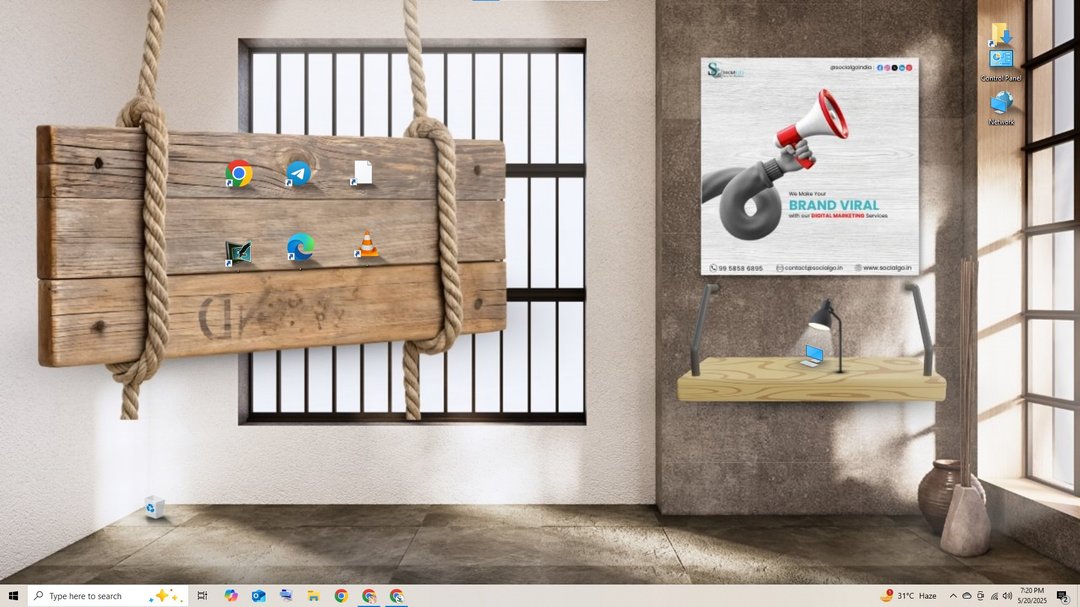Click the Windows Start button

pyautogui.click(x=13, y=596)
